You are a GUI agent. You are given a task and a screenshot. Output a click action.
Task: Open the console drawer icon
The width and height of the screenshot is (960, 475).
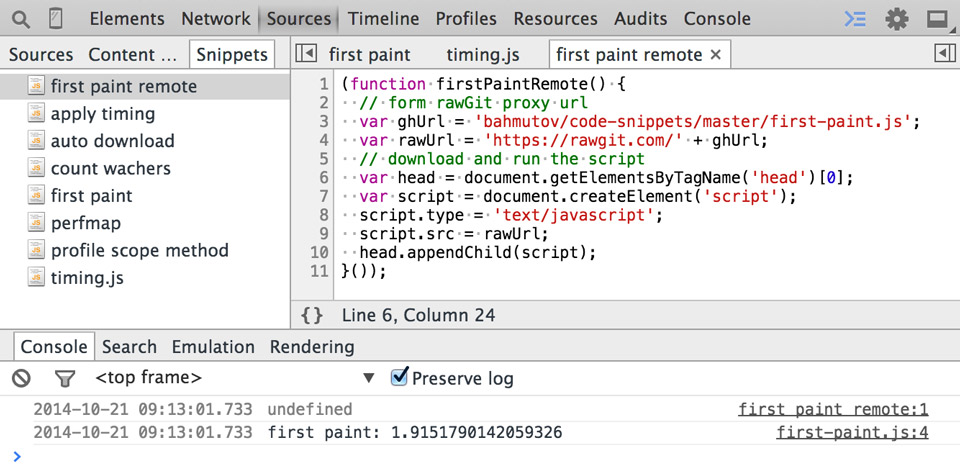(x=855, y=18)
